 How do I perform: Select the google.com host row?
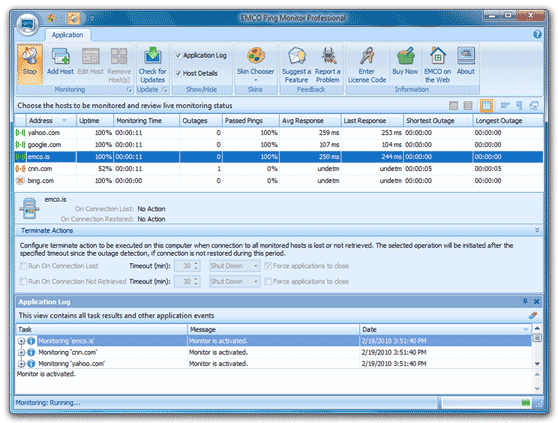pos(279,145)
